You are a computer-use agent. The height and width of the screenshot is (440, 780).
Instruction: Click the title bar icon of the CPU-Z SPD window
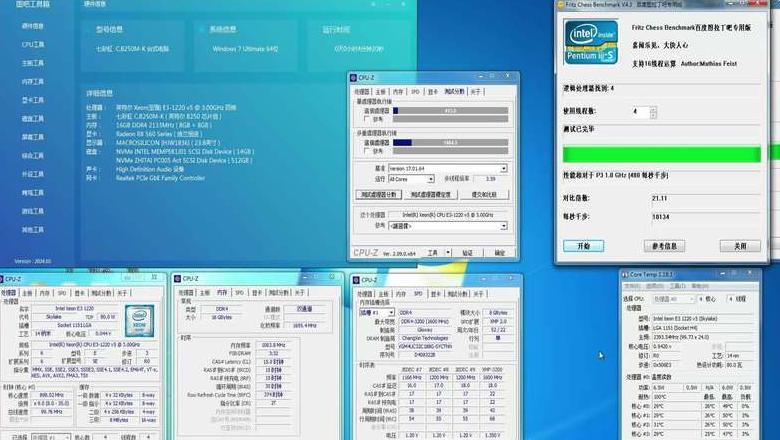pos(356,280)
